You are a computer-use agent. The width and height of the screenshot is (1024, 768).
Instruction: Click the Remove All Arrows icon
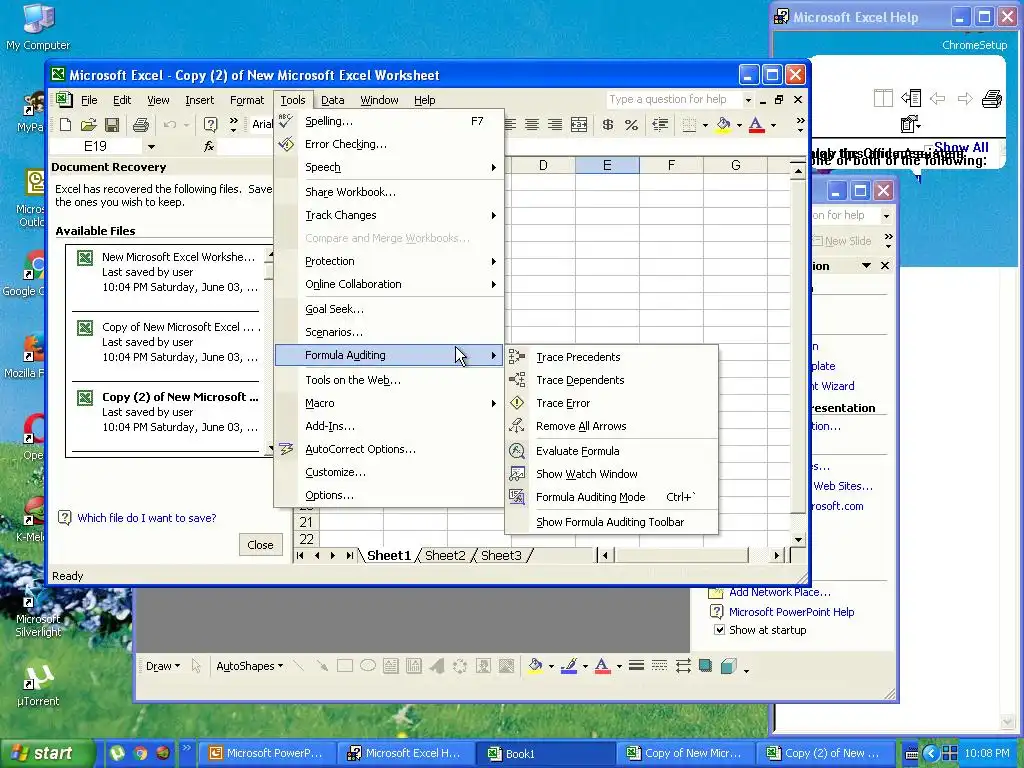click(517, 426)
